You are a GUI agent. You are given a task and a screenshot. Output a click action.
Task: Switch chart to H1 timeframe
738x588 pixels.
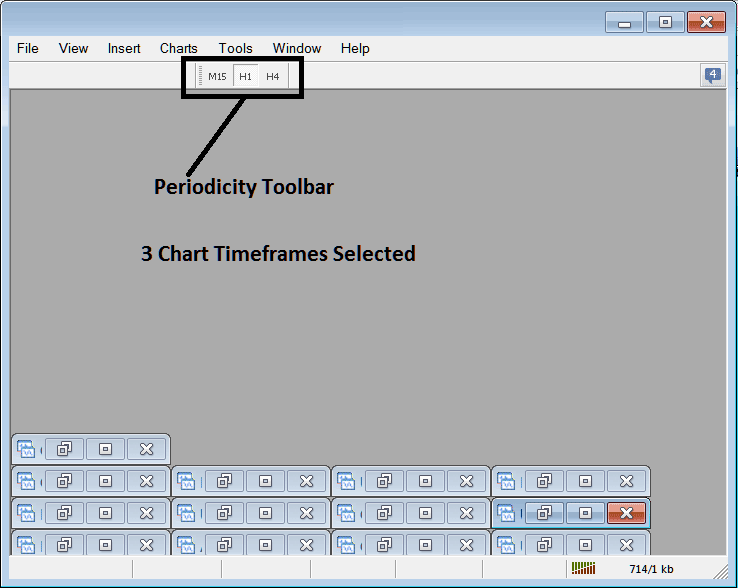[x=245, y=76]
